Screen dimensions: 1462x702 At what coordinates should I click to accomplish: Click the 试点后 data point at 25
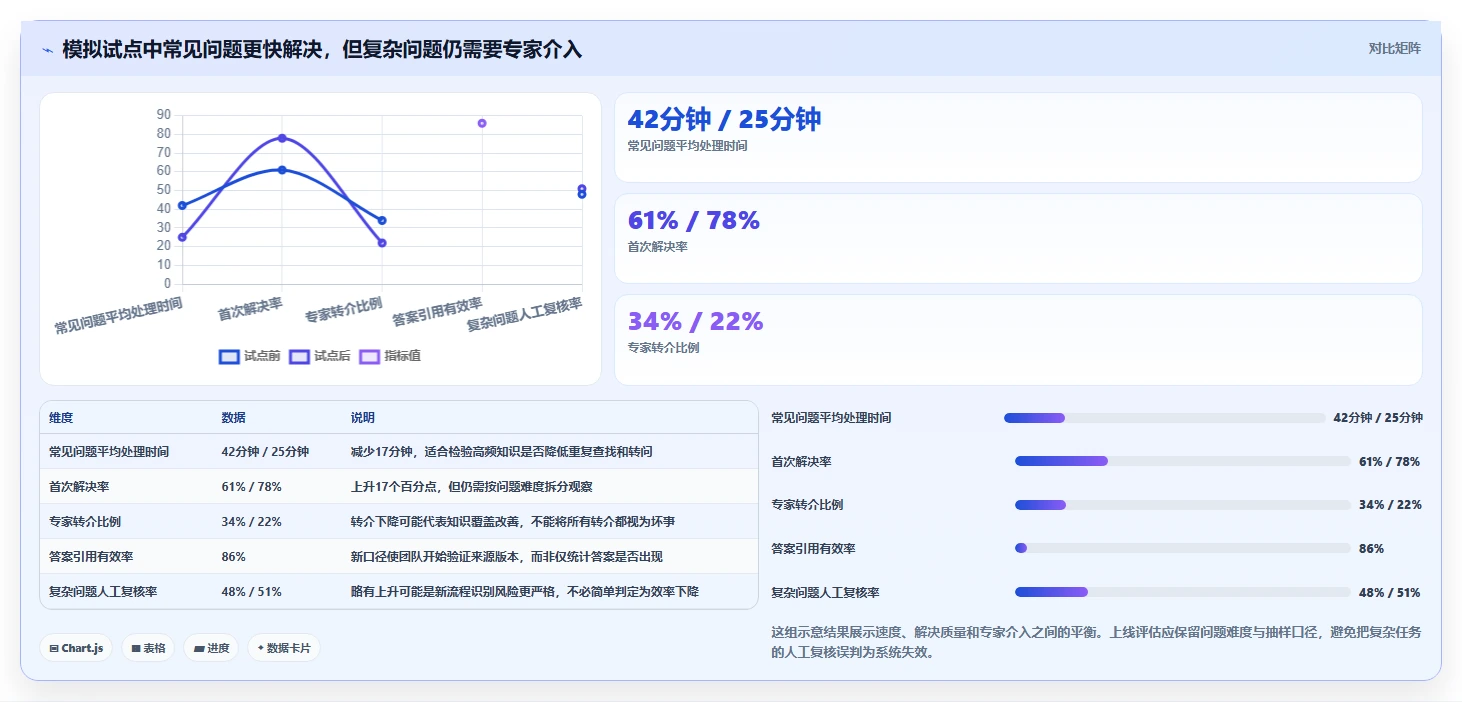[x=182, y=237]
